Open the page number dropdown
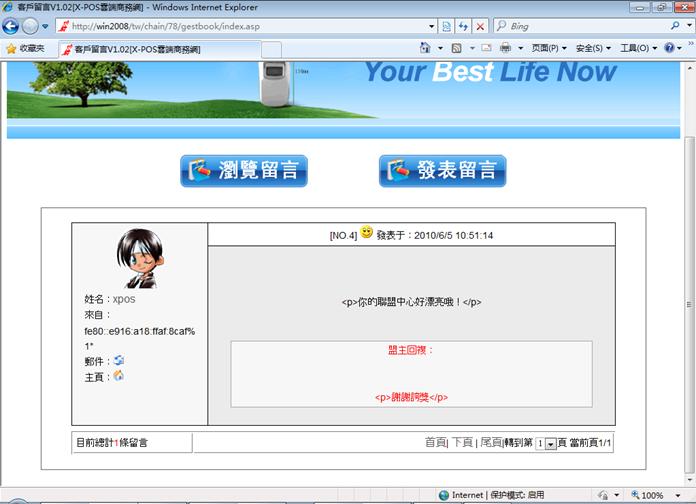The height and width of the screenshot is (504, 696). (x=550, y=443)
